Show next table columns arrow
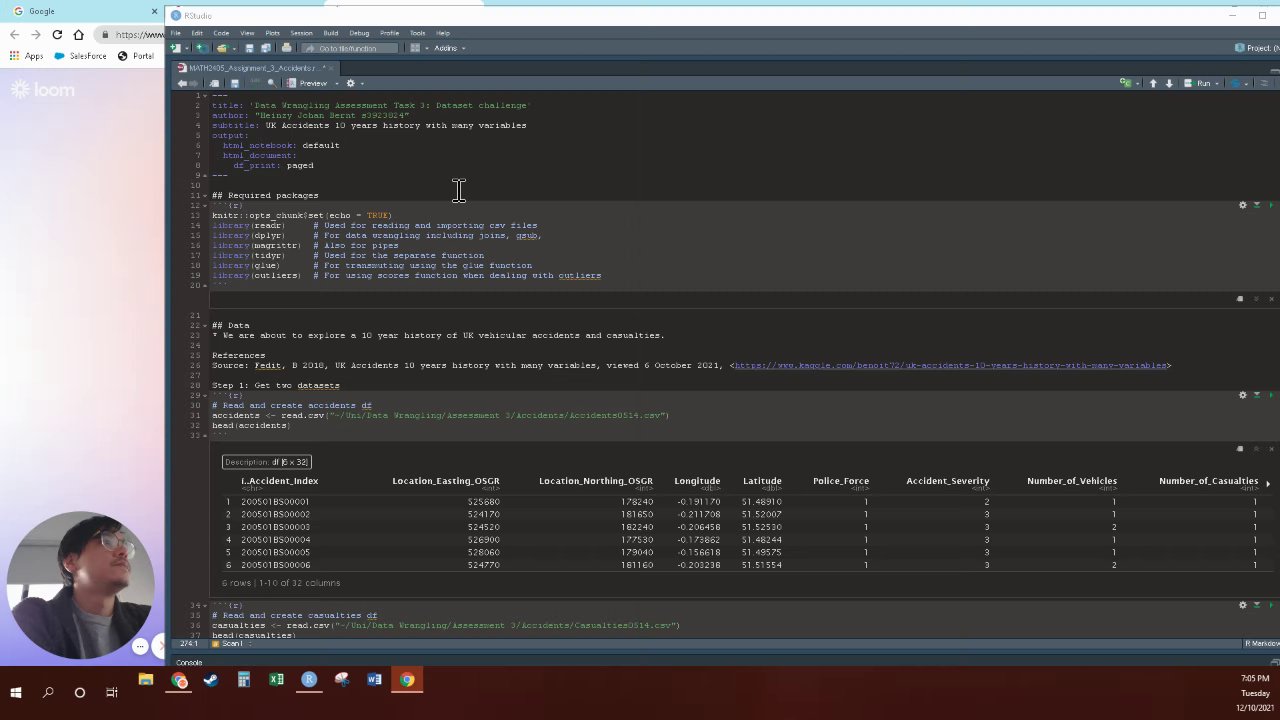Image resolution: width=1280 pixels, height=720 pixels. pos(1268,483)
